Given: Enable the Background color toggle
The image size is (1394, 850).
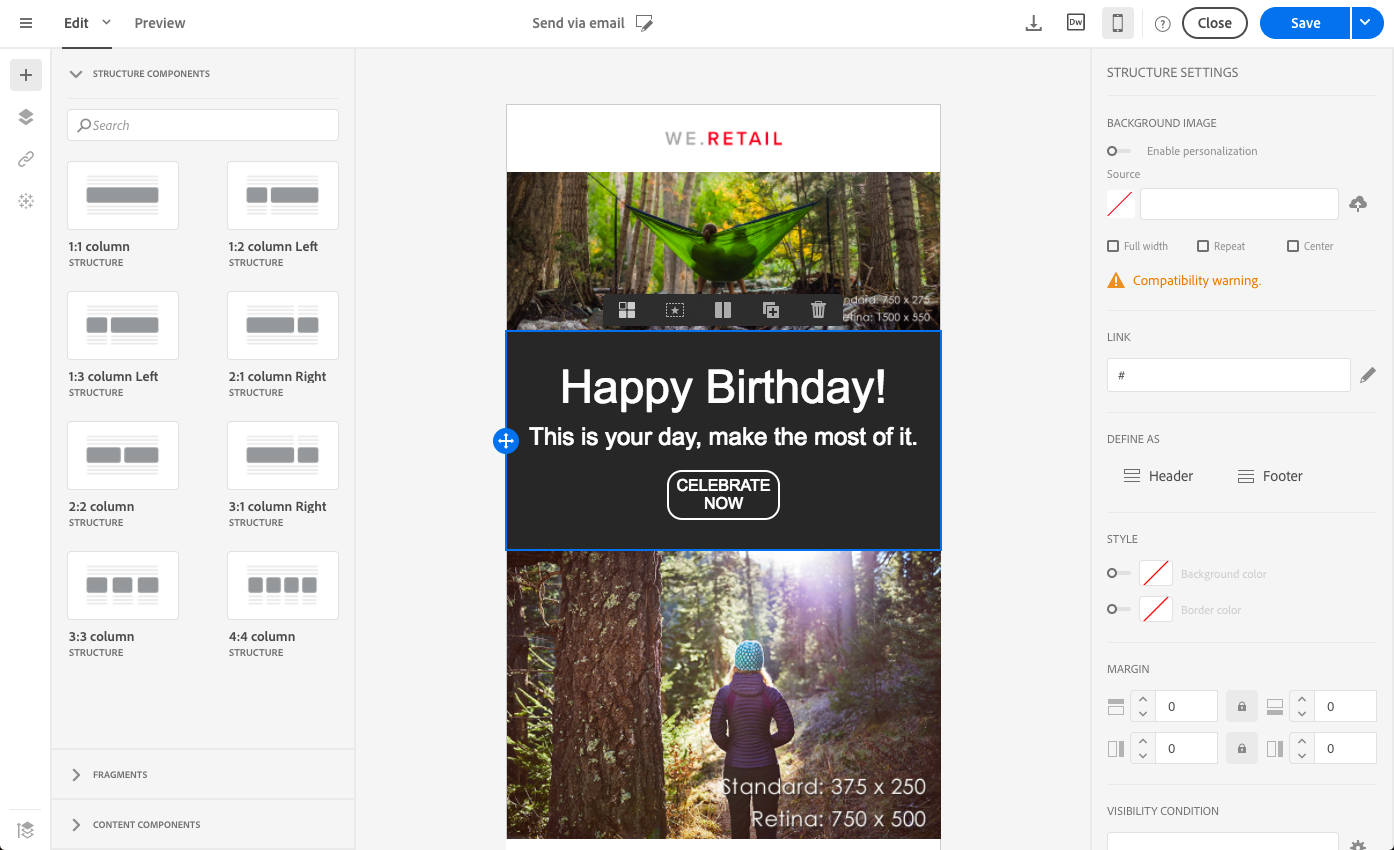Looking at the screenshot, I should (x=1118, y=574).
